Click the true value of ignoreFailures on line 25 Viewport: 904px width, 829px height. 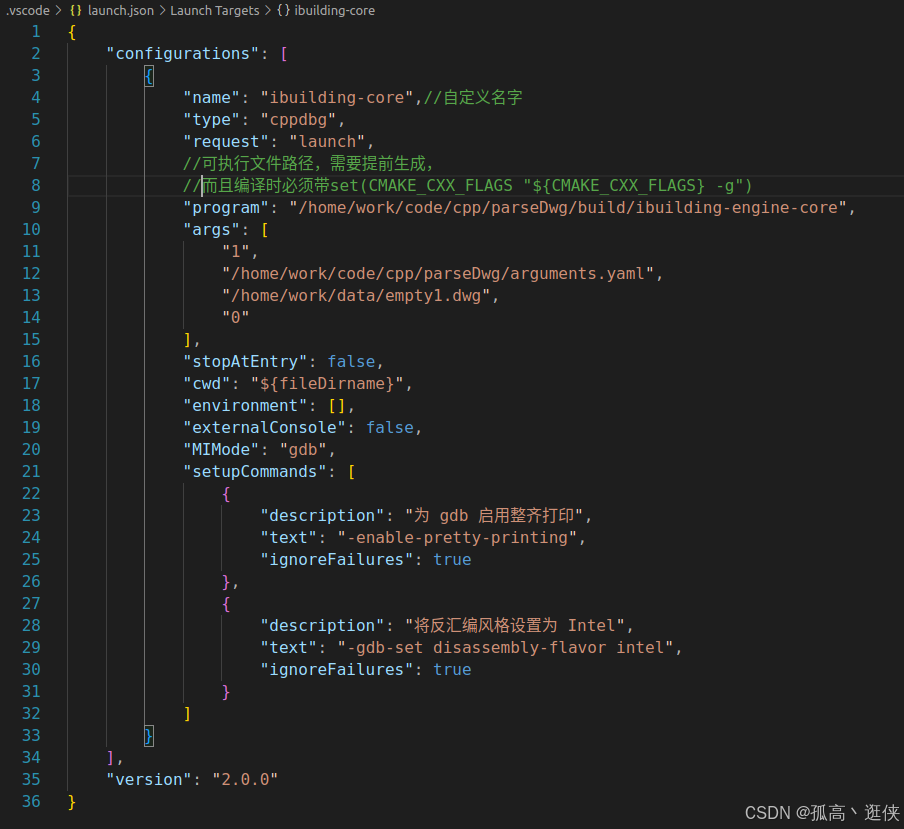pyautogui.click(x=452, y=559)
